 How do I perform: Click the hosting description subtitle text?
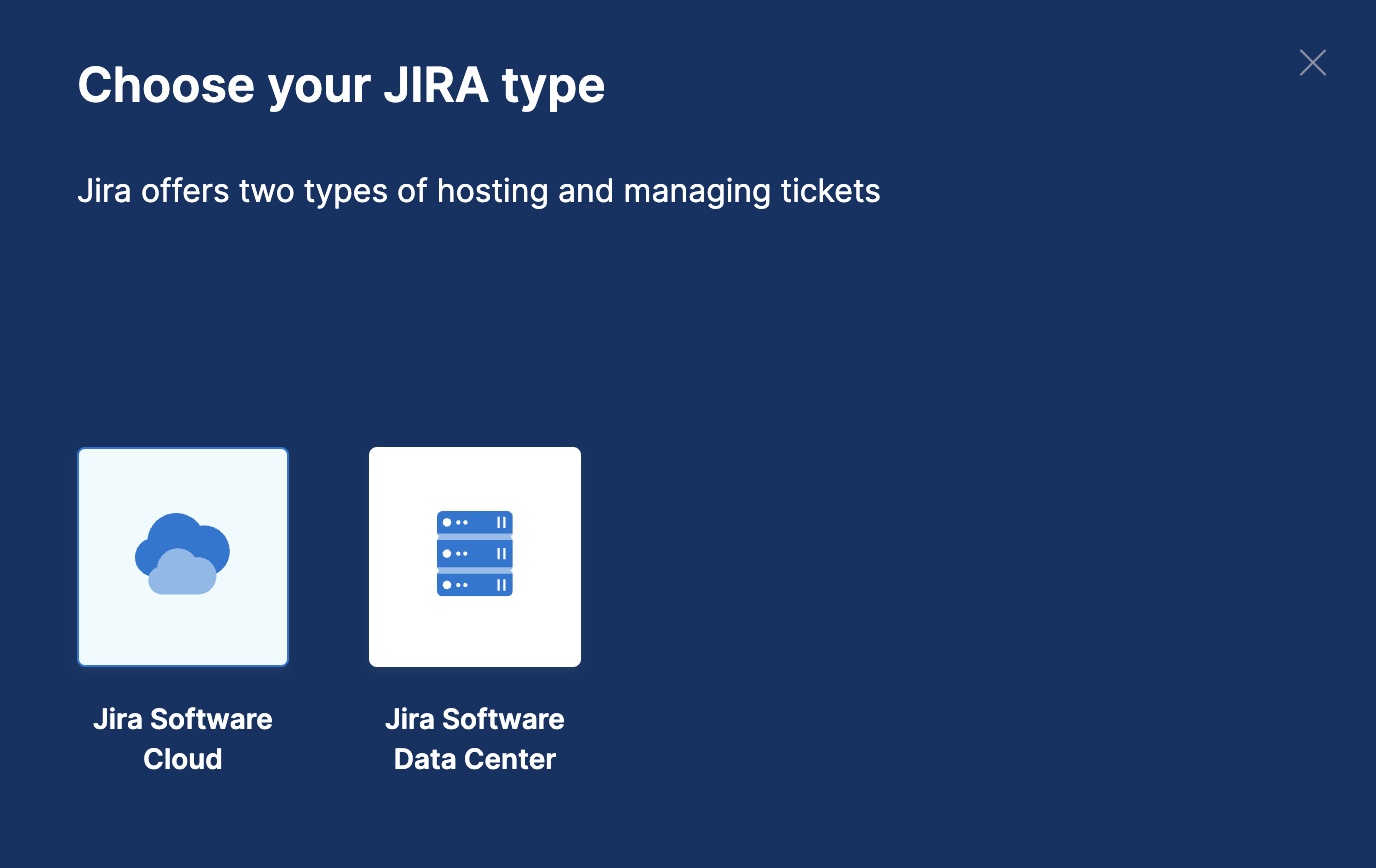pos(479,190)
